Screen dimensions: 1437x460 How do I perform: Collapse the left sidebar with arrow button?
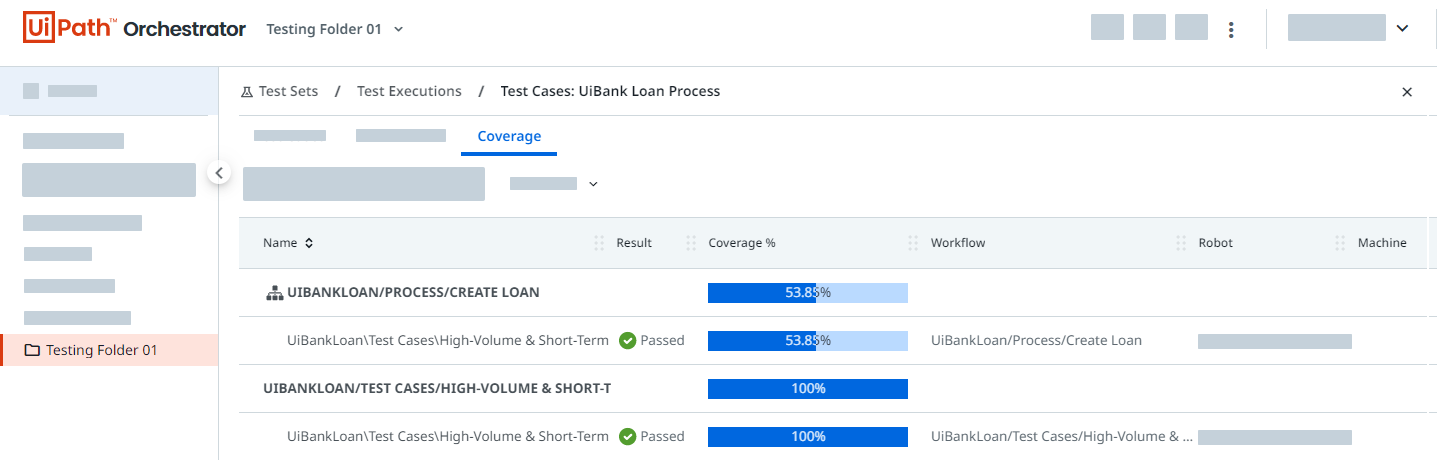pyautogui.click(x=219, y=173)
